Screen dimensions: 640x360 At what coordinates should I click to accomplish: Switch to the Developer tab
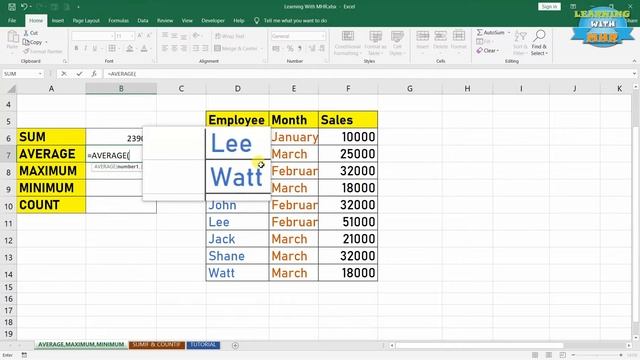(x=213, y=20)
